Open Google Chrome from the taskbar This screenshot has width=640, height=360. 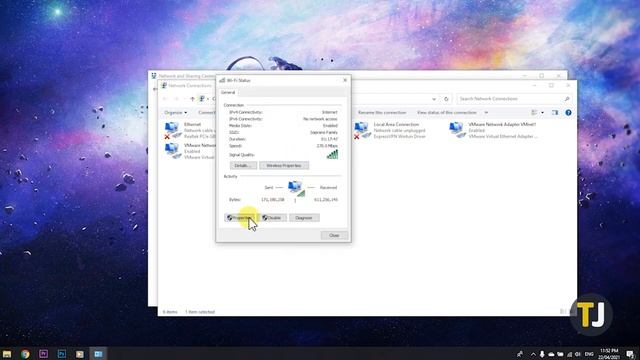coord(25,353)
